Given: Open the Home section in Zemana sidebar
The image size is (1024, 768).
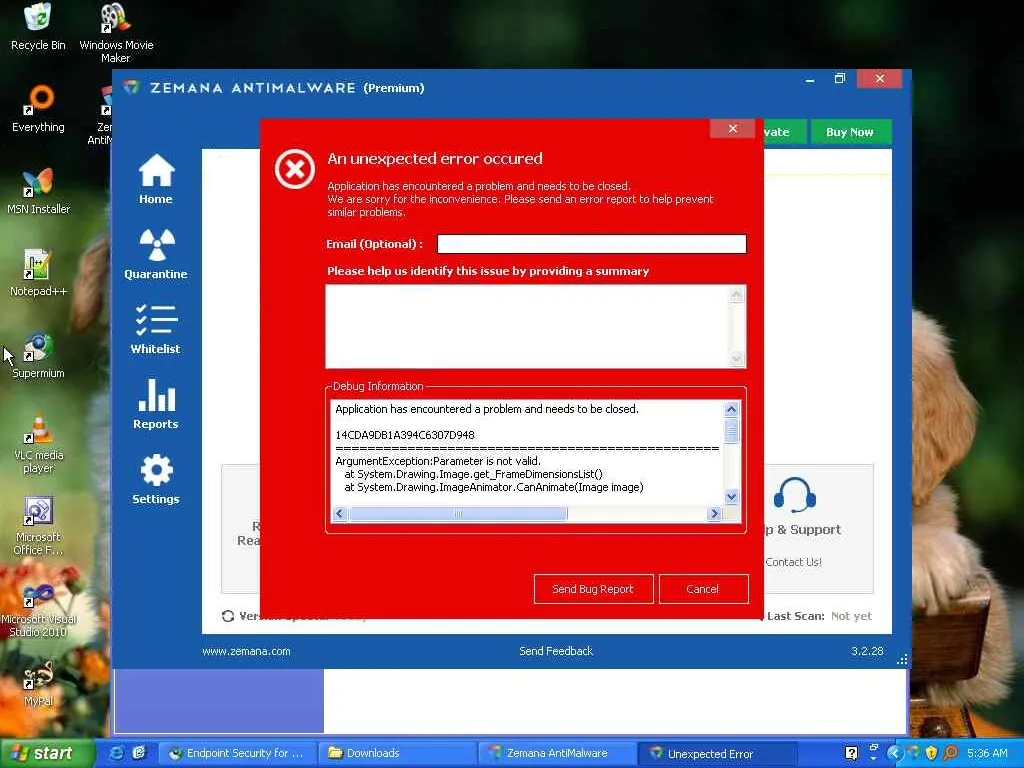Looking at the screenshot, I should click(x=155, y=180).
